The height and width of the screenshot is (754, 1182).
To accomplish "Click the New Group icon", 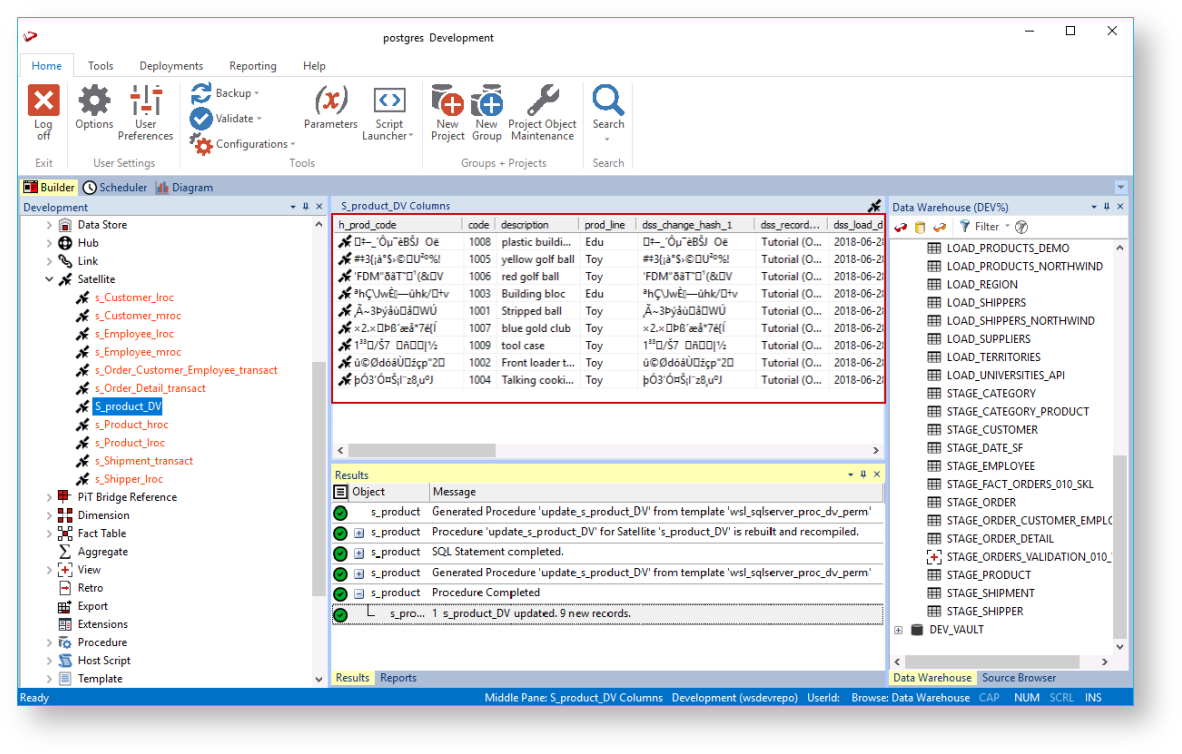I will point(487,100).
